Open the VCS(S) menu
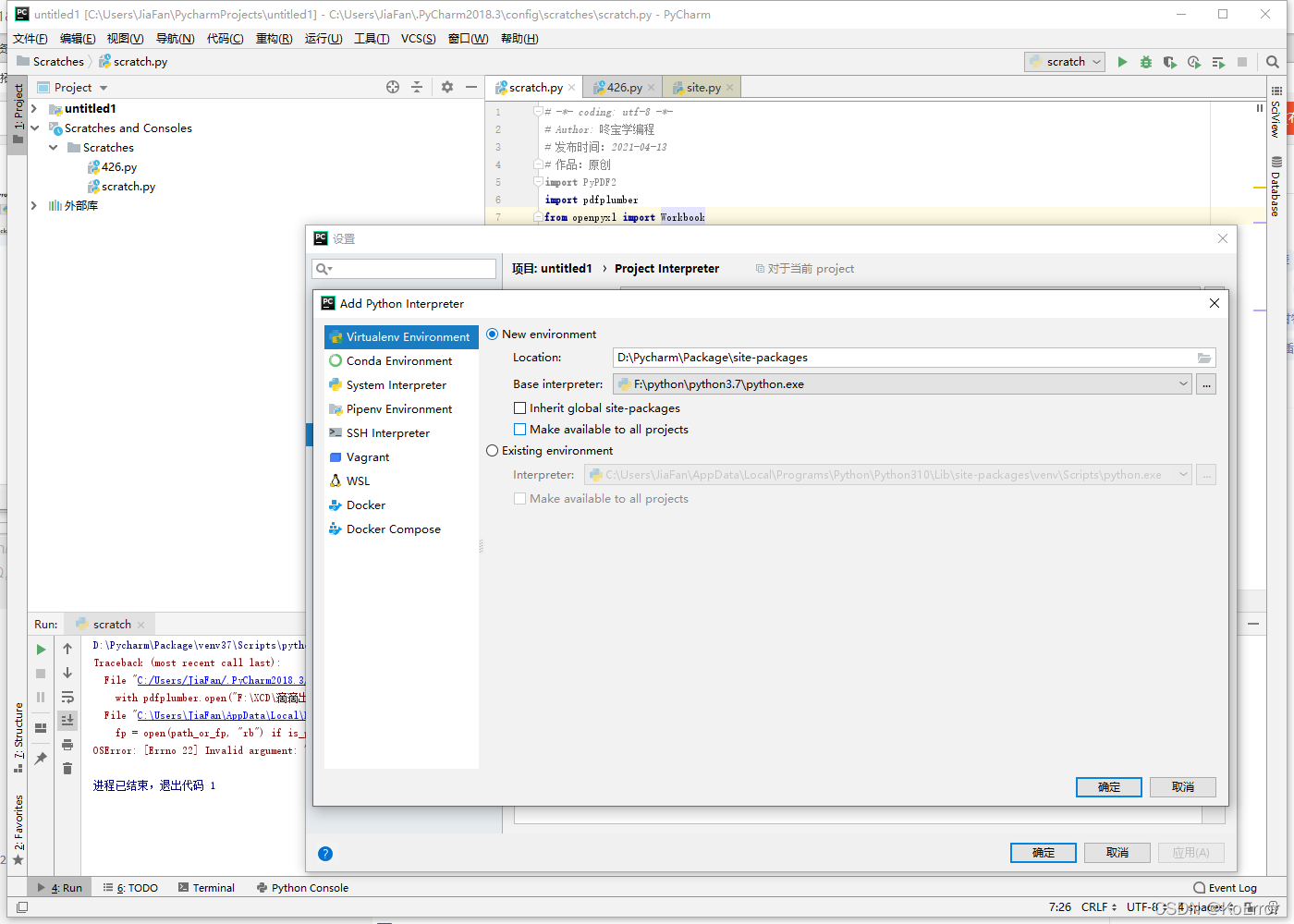 point(418,39)
